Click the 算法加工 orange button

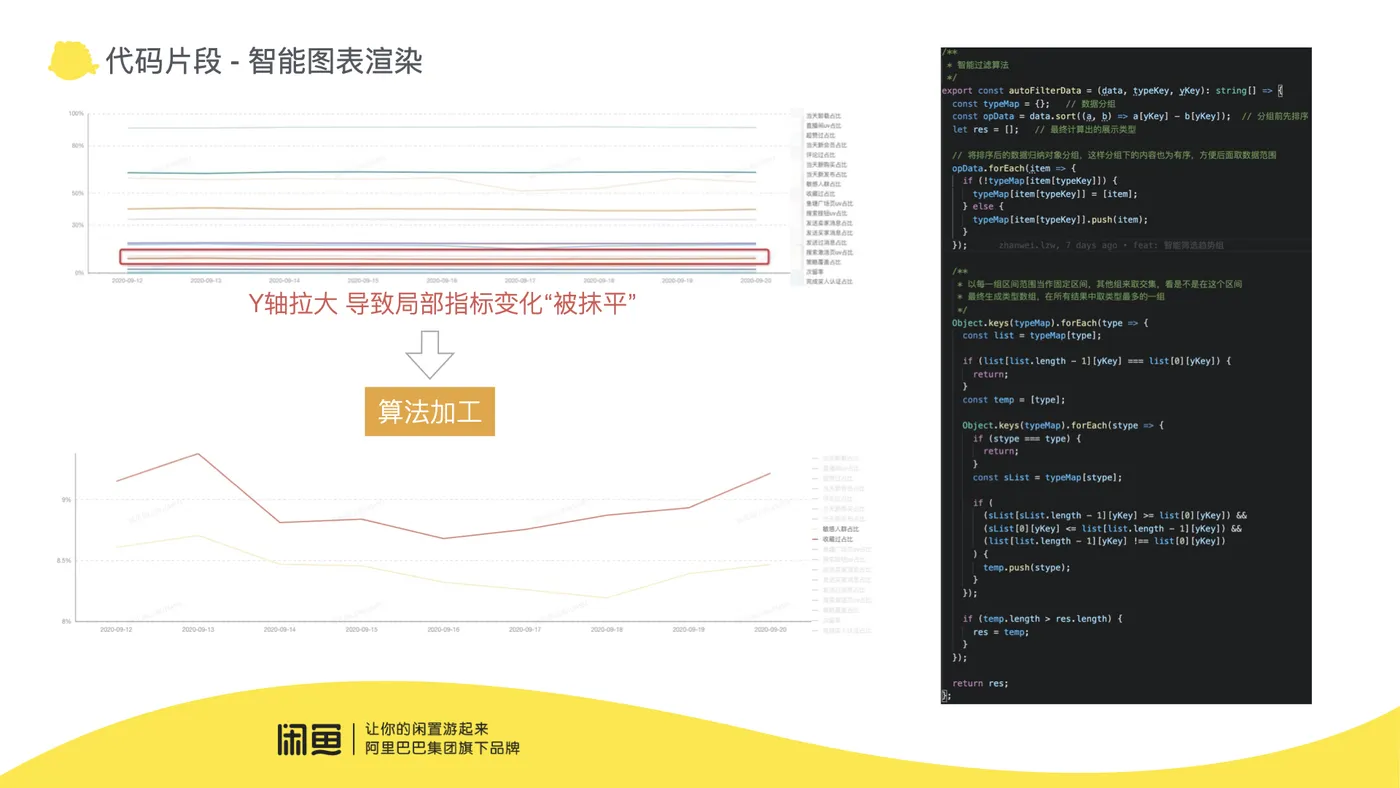click(429, 411)
